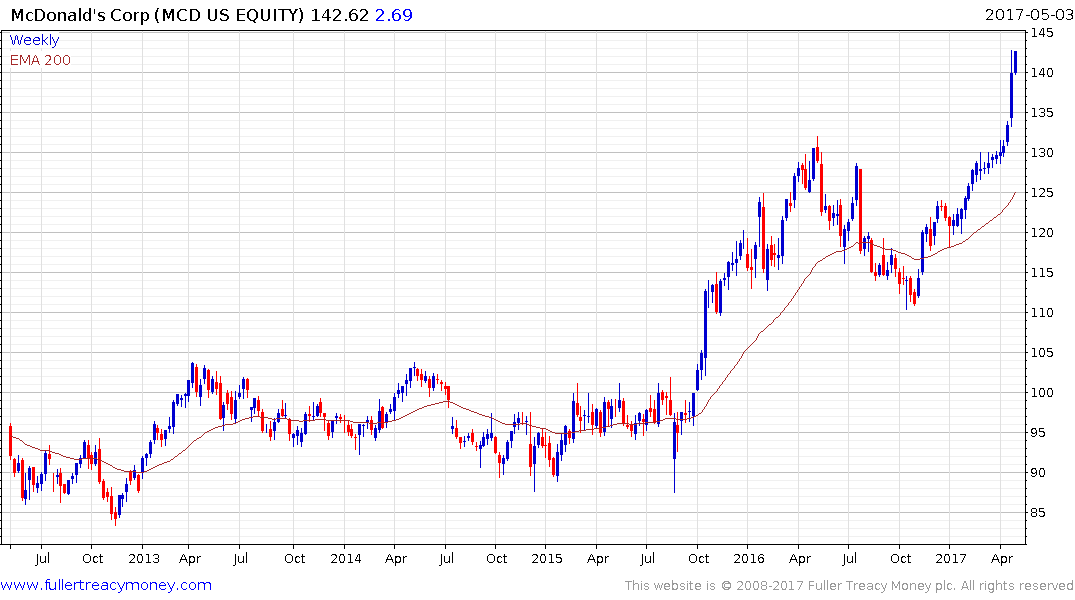Click the 2016 year label
This screenshot has width=1075, height=600.
(749, 559)
